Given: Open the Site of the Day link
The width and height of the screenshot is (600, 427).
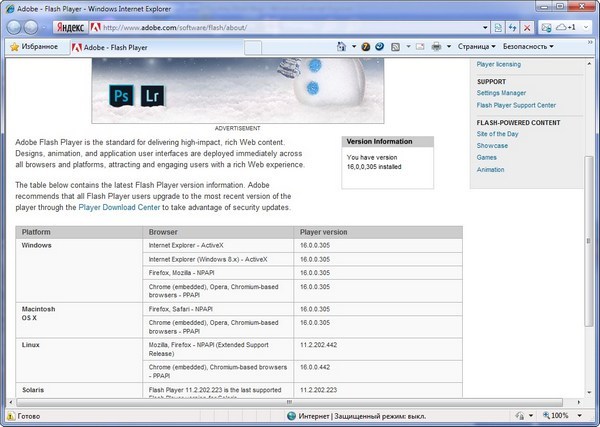Looking at the screenshot, I should pos(497,134).
